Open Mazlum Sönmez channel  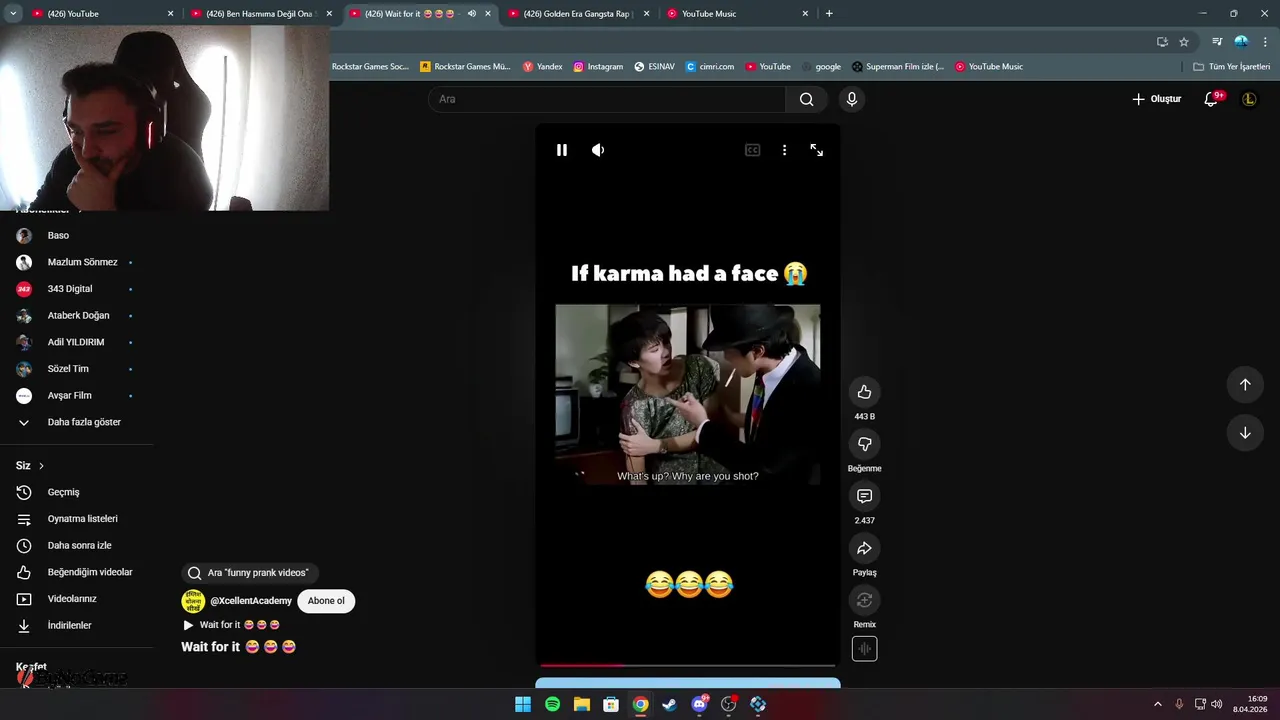[x=82, y=262]
